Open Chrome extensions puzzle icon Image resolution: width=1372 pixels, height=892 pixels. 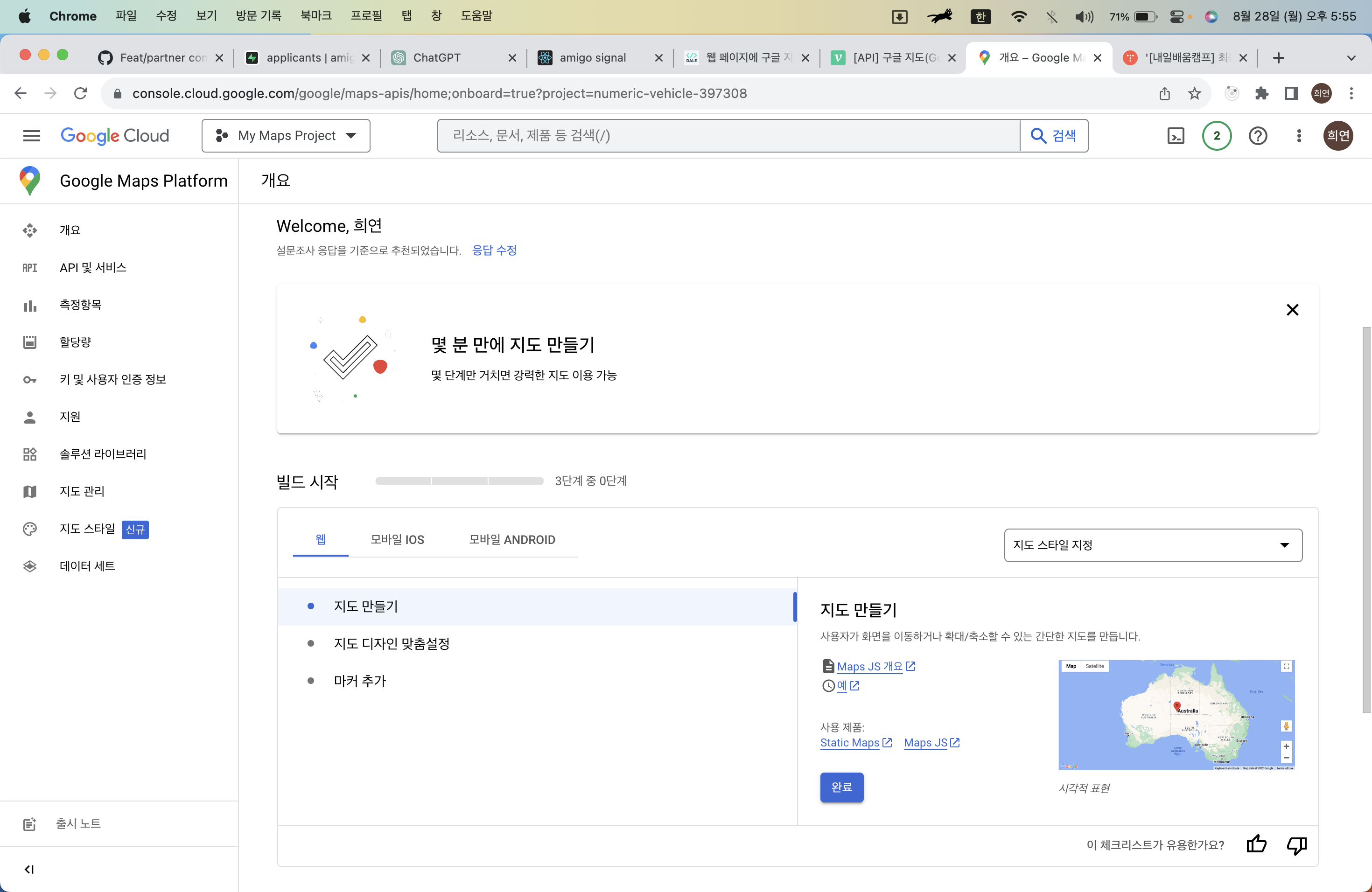tap(1261, 93)
